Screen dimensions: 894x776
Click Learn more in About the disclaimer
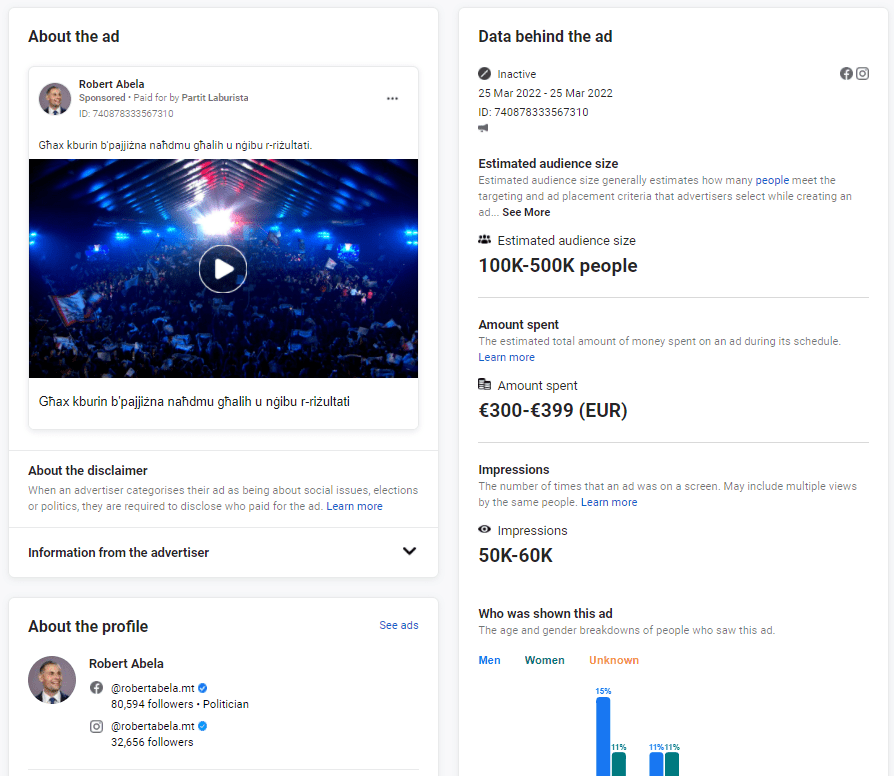(354, 506)
